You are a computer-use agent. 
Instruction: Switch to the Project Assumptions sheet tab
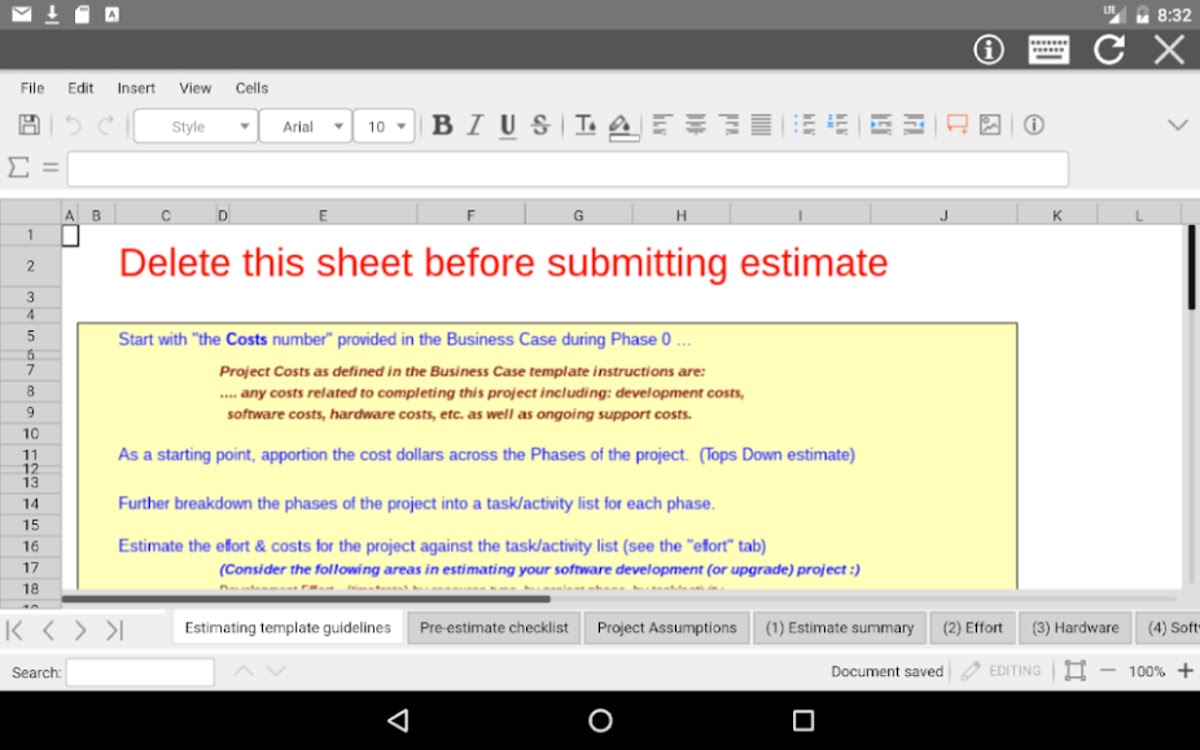coord(666,628)
